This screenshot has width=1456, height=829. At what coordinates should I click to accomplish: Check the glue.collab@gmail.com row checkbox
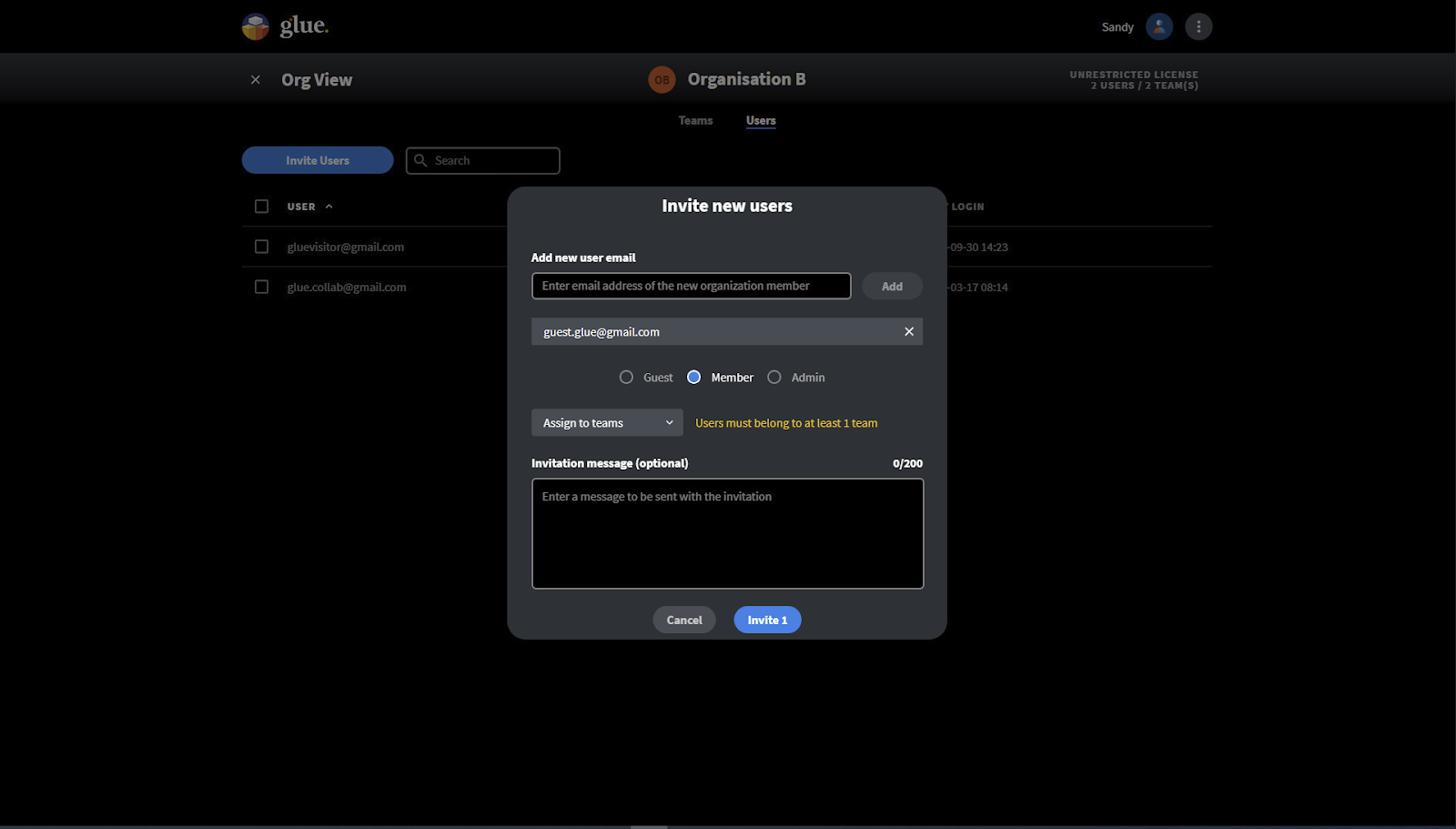pyautogui.click(x=262, y=287)
